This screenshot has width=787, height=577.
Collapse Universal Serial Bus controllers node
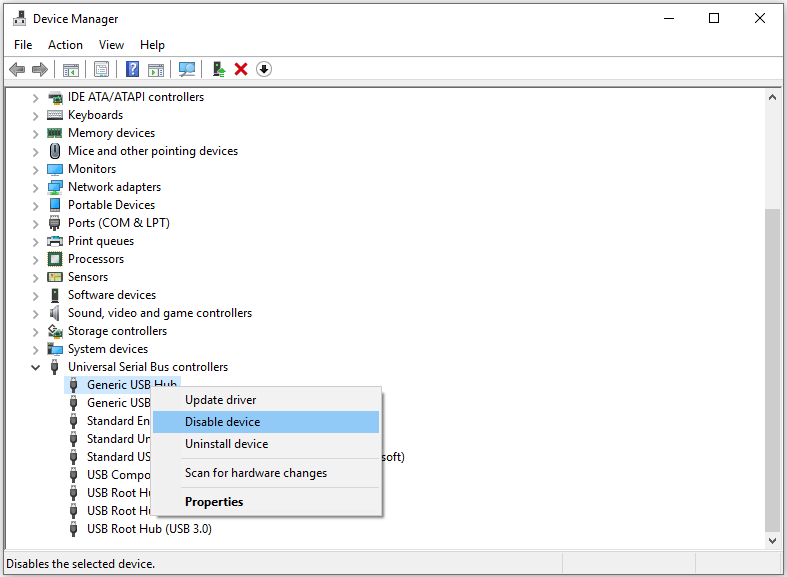[35, 367]
